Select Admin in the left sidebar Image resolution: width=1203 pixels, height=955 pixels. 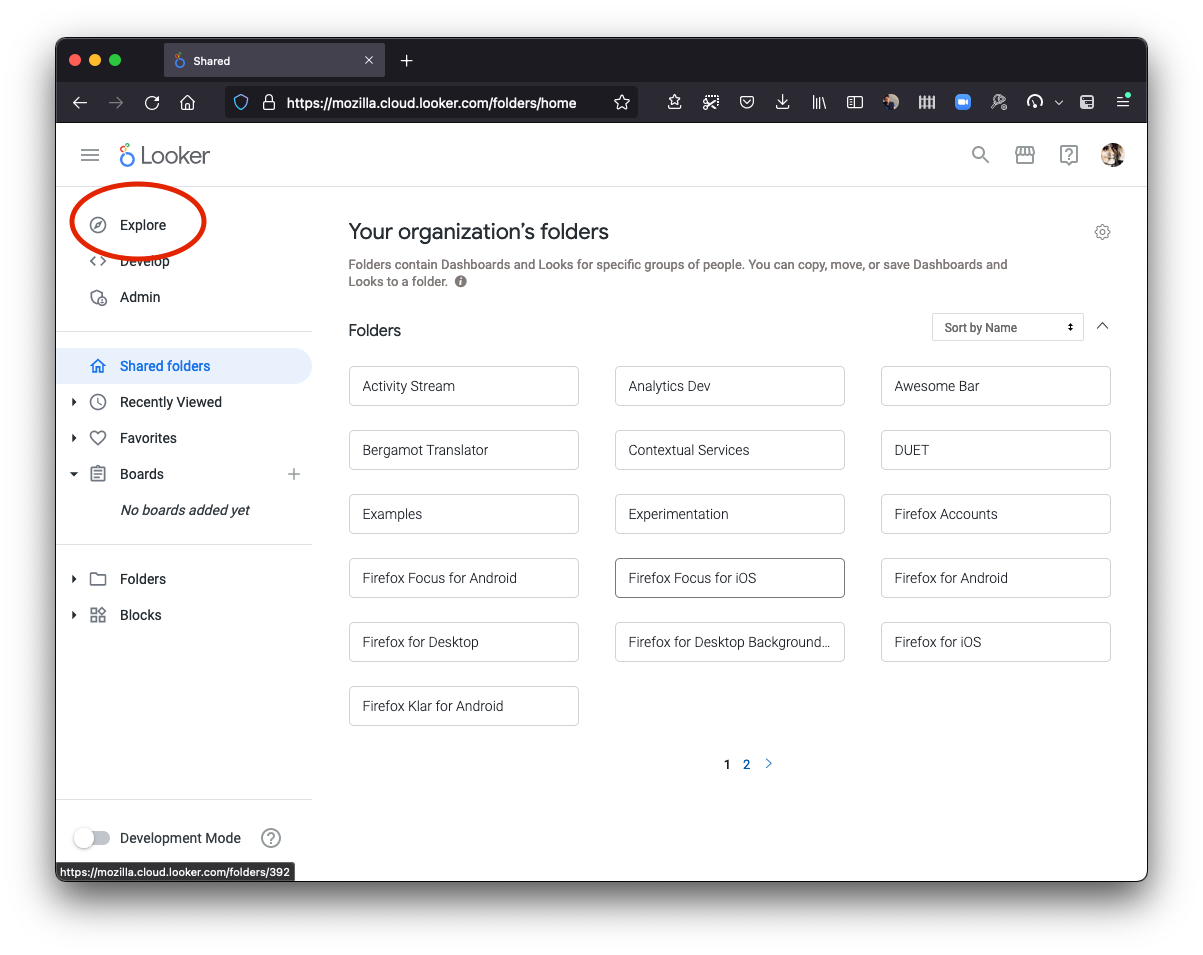coord(139,297)
